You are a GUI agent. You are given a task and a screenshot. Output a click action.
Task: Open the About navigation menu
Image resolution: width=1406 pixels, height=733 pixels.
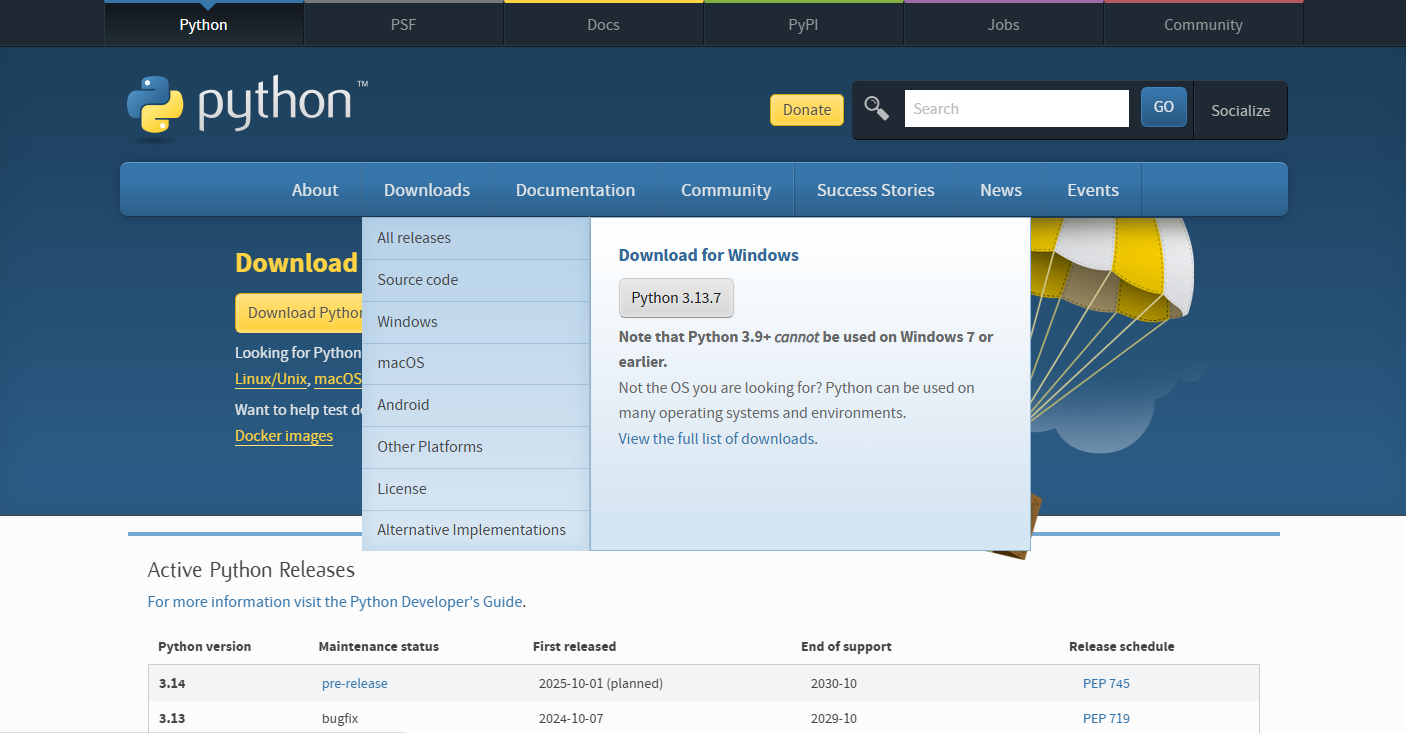pos(315,190)
